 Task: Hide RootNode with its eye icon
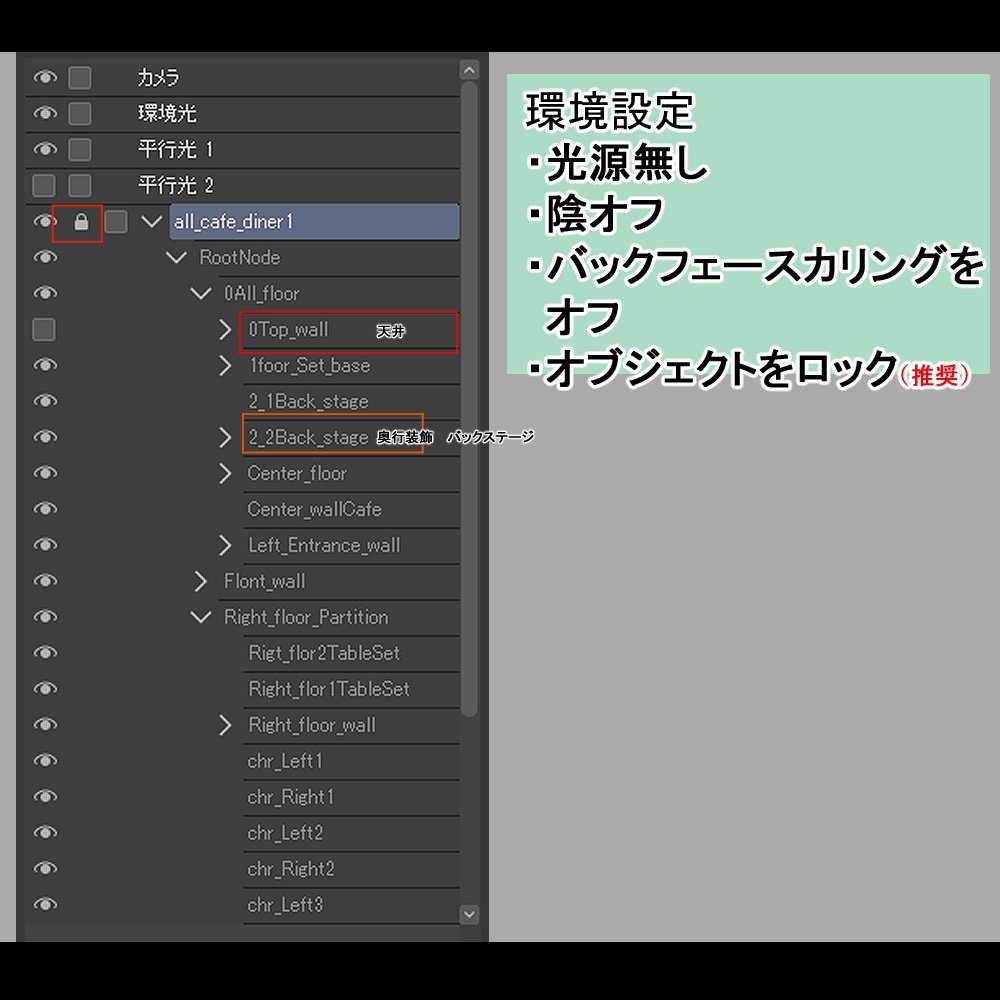45,257
